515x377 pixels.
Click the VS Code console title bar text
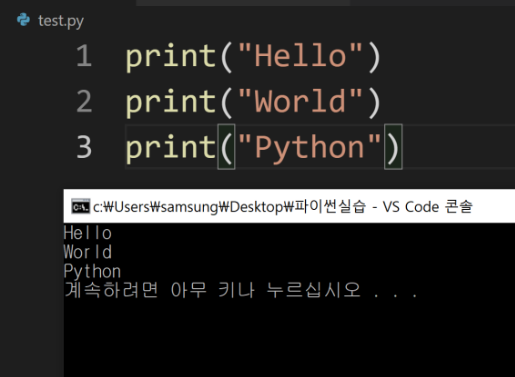pos(283,207)
